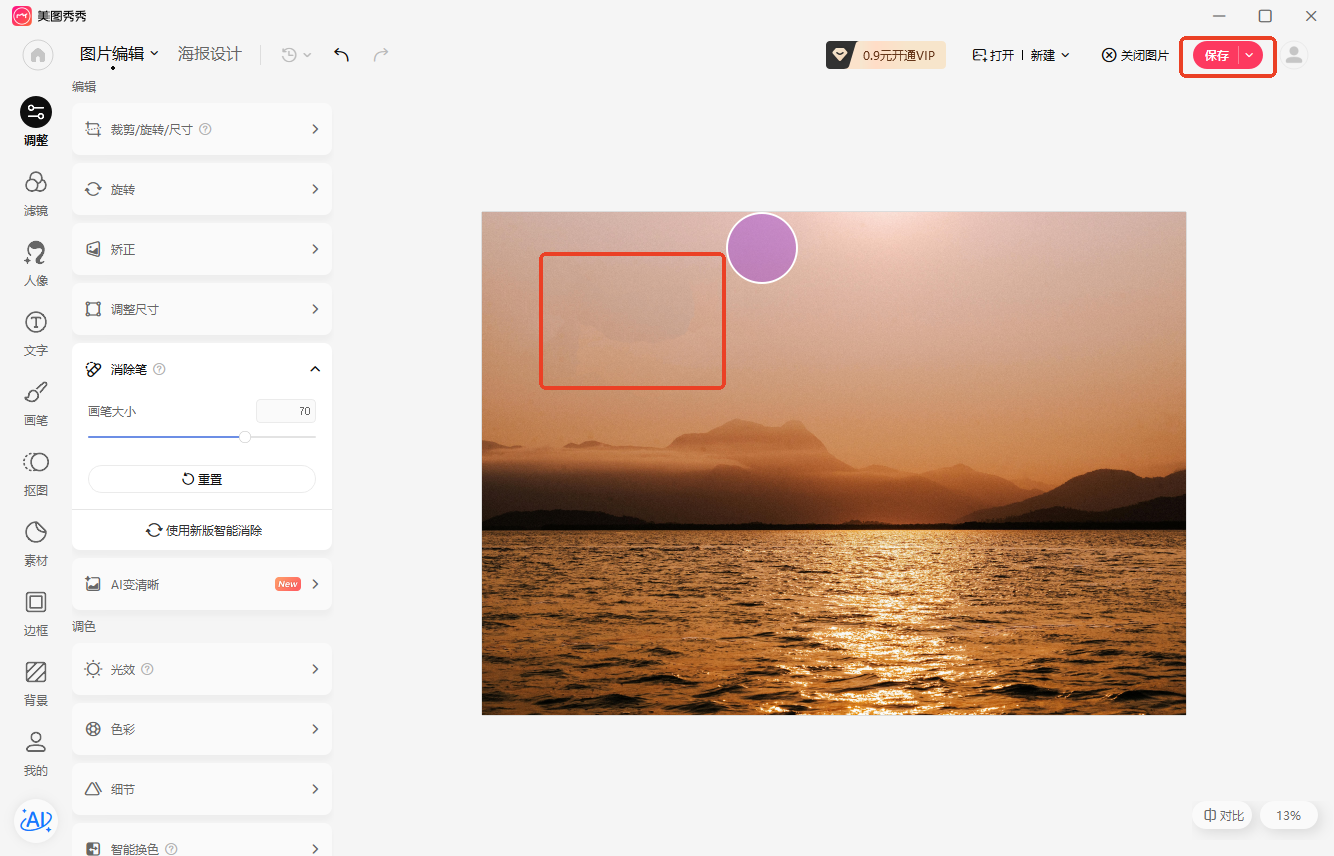Open the 人像 portrait sidebar tool

point(36,263)
